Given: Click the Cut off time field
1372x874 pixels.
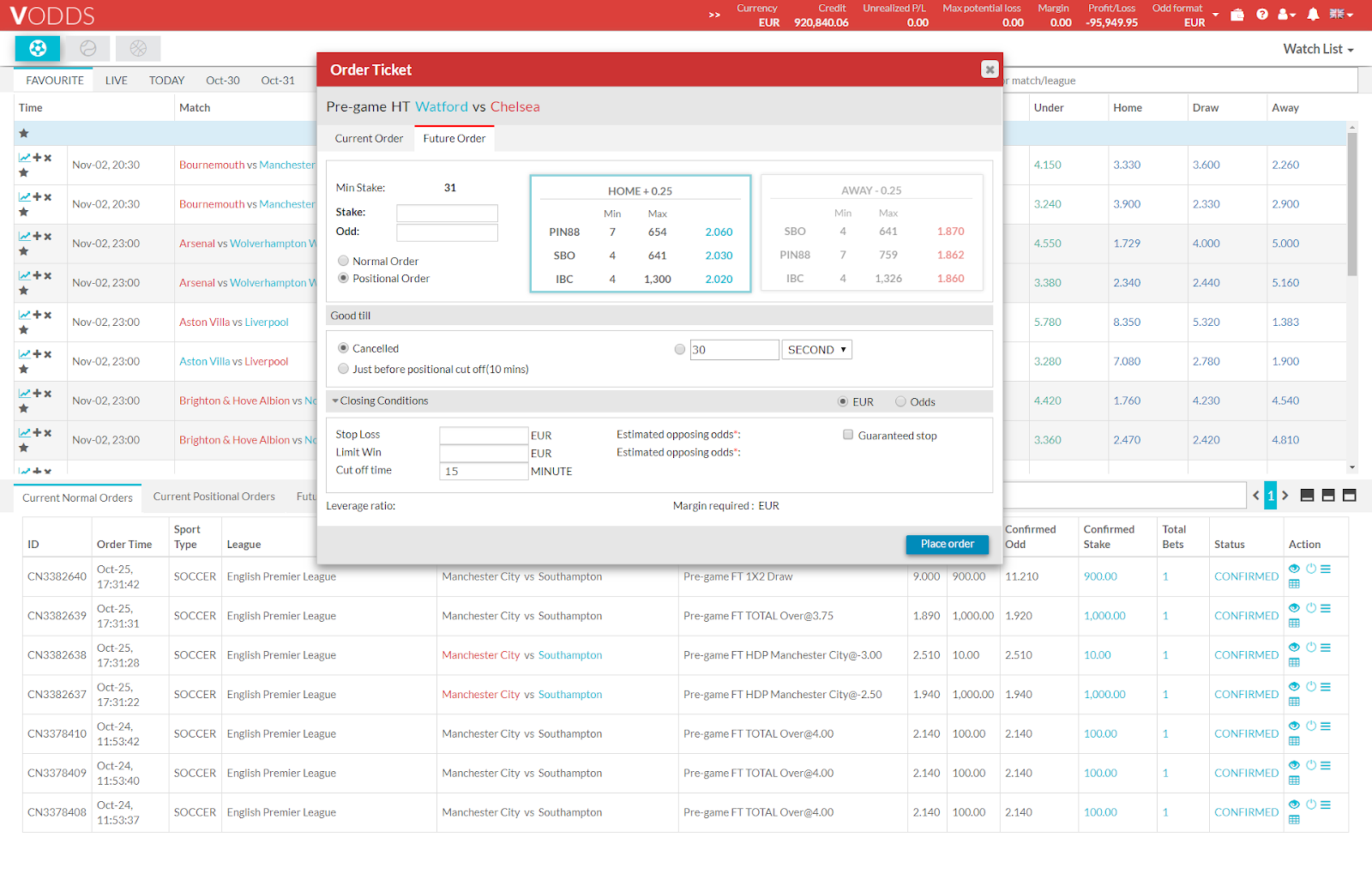Looking at the screenshot, I should pos(484,472).
